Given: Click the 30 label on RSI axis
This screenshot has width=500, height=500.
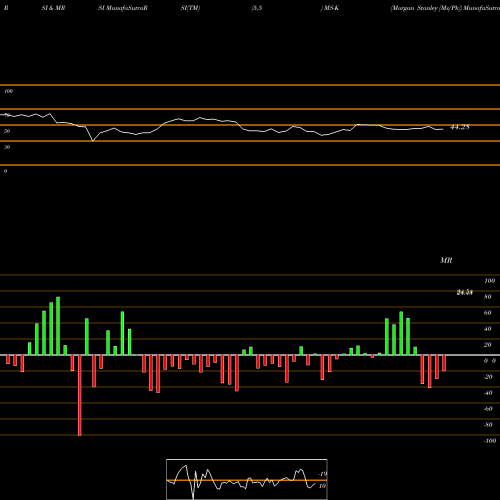Looking at the screenshot, I should 7,147.
